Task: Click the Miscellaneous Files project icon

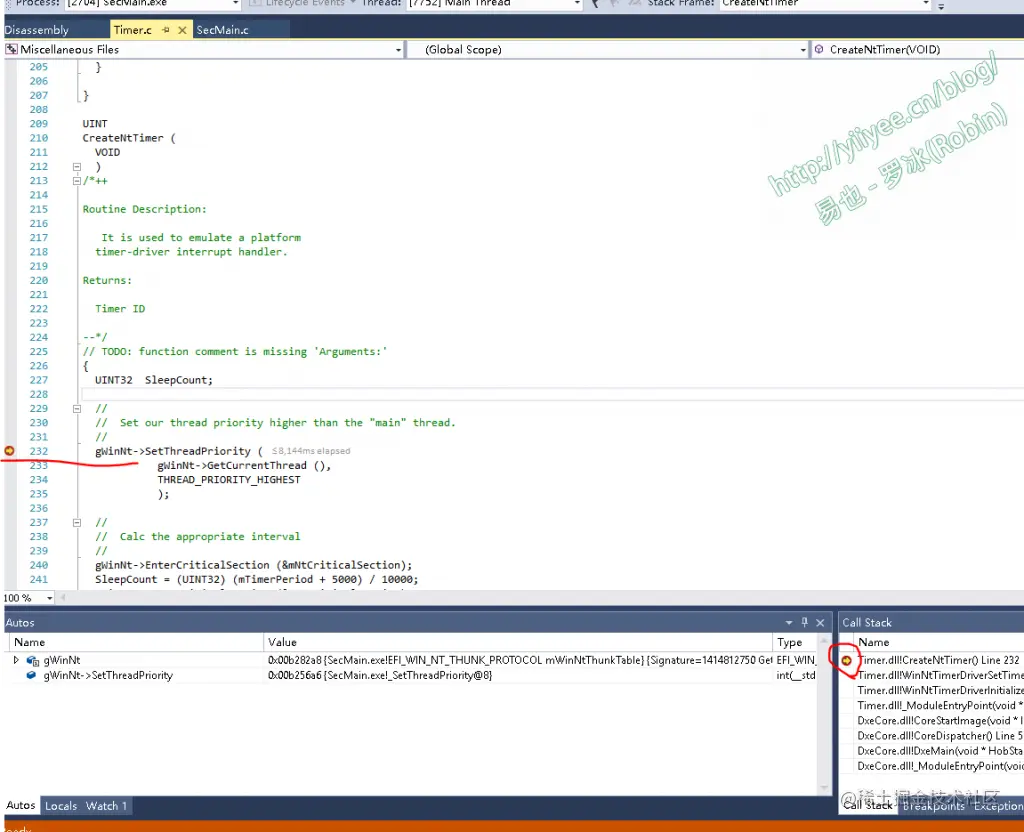Action: tap(11, 49)
